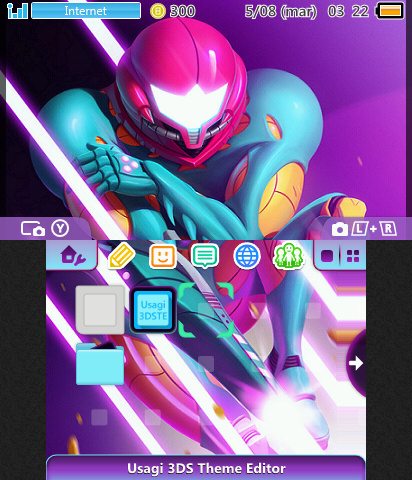Open camera mode via Y button icon
This screenshot has width=412, height=480.
tap(33, 229)
